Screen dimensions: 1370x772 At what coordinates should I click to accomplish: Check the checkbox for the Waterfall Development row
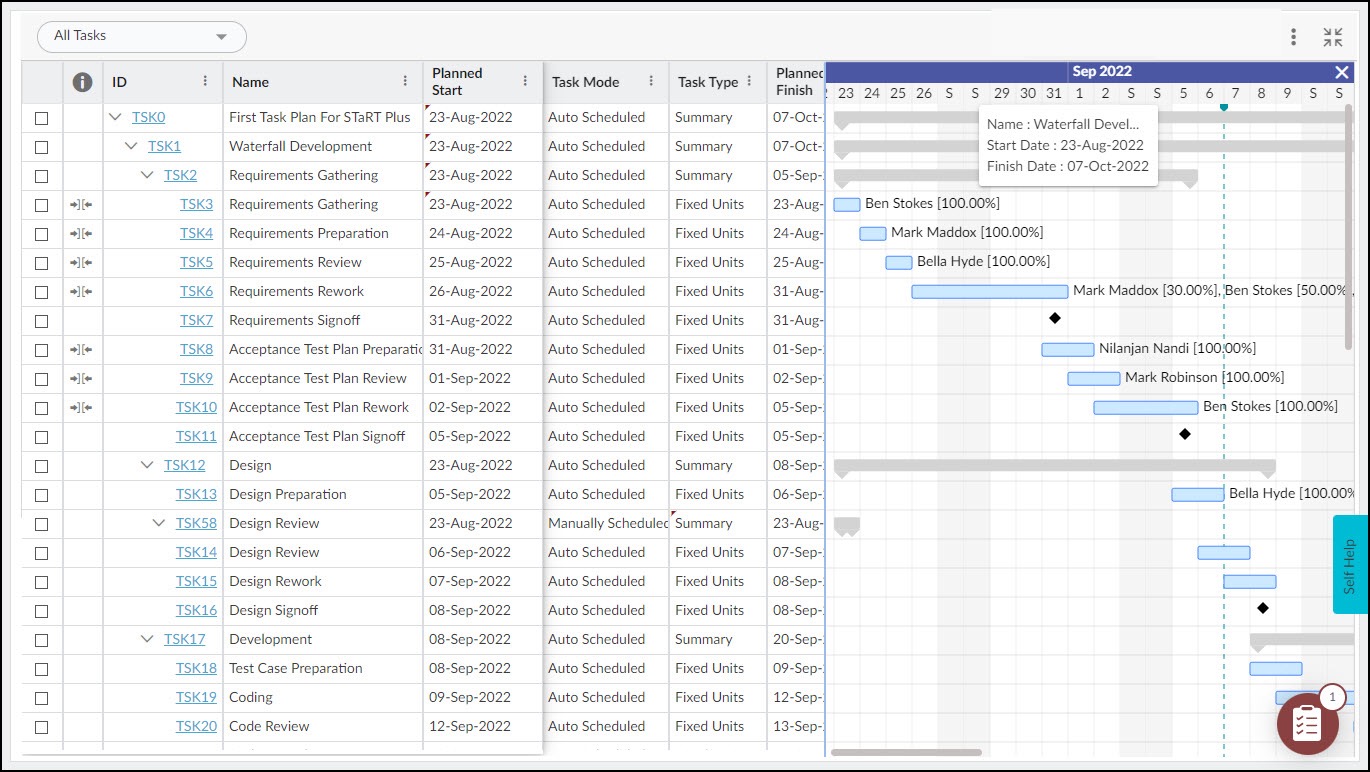pyautogui.click(x=41, y=146)
